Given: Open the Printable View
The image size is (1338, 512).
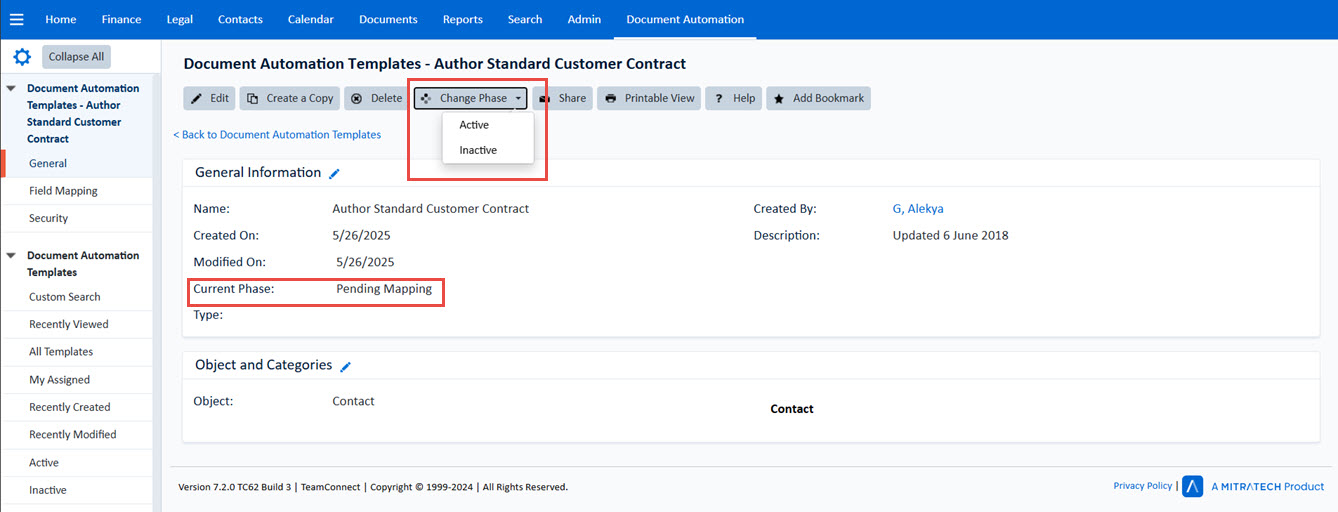Looking at the screenshot, I should (x=649, y=98).
